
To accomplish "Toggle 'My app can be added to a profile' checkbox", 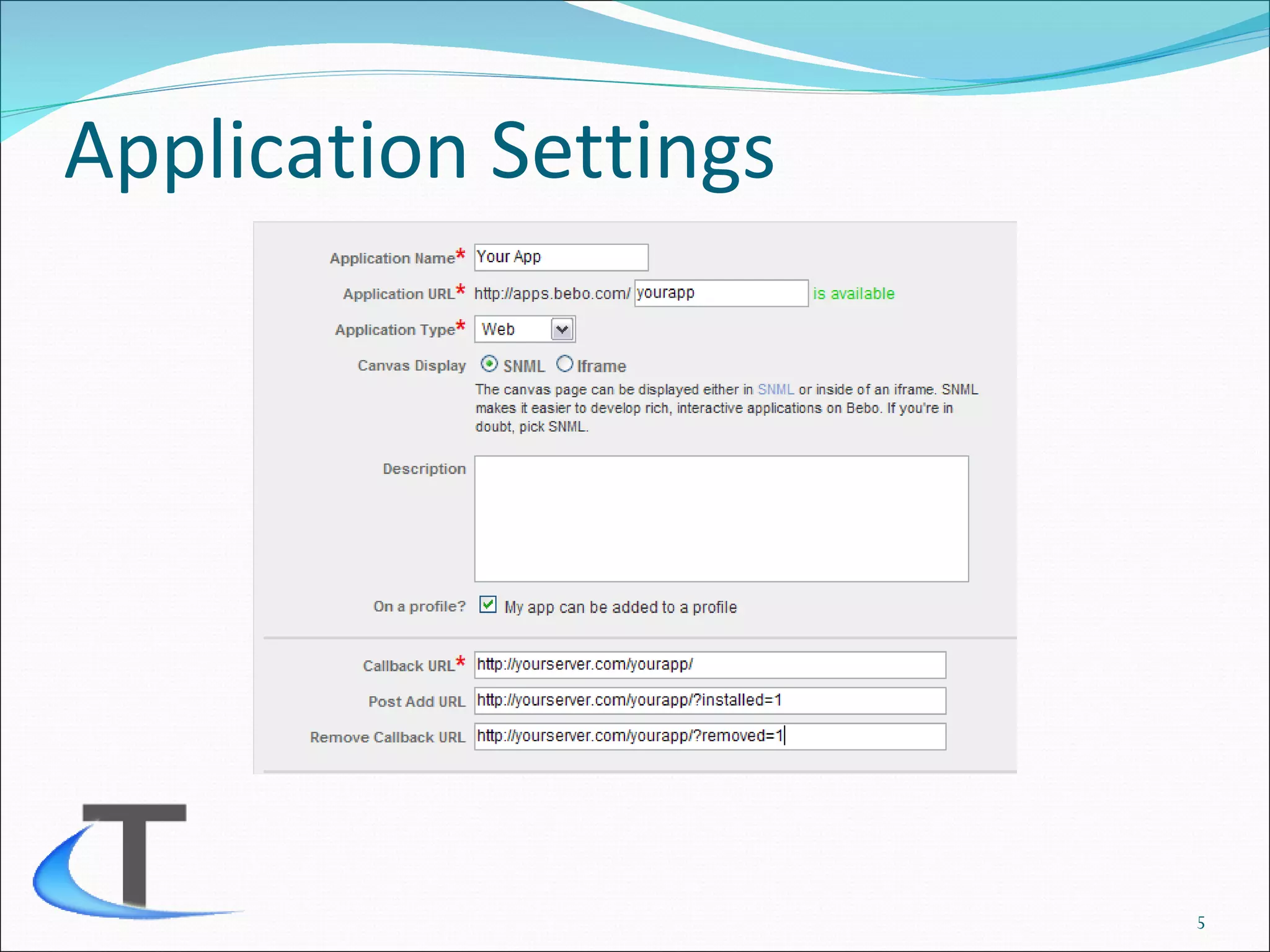I will coord(488,604).
